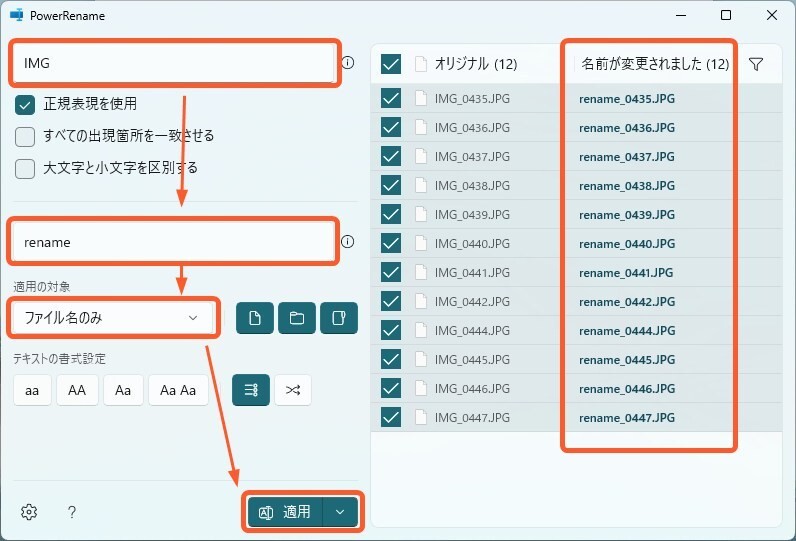Uncheck the IMG_0444.JPG checkbox

tap(391, 330)
